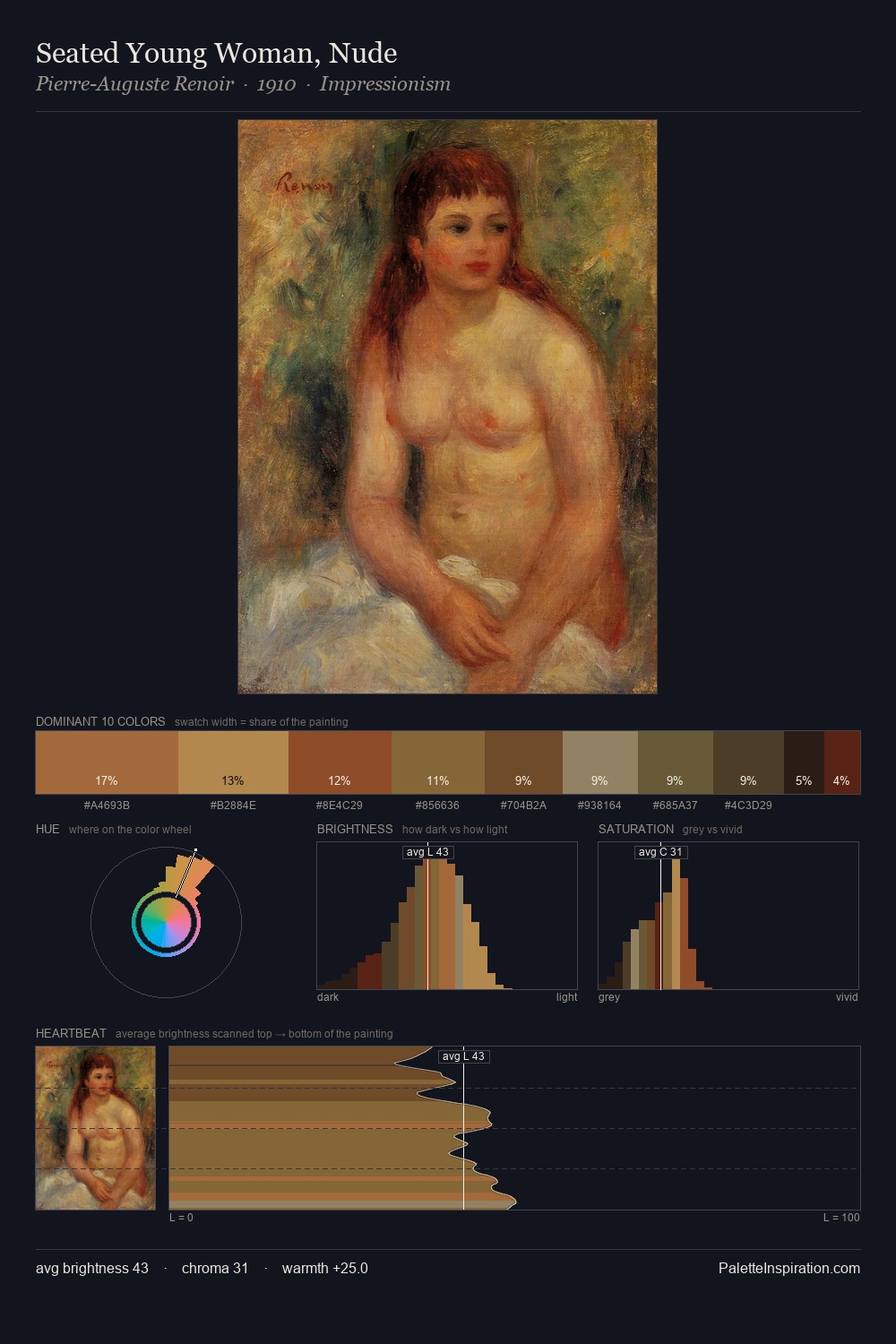The width and height of the screenshot is (896, 1344).
Task: Click the 'chroma 31' footer stat
Action: [x=215, y=1268]
